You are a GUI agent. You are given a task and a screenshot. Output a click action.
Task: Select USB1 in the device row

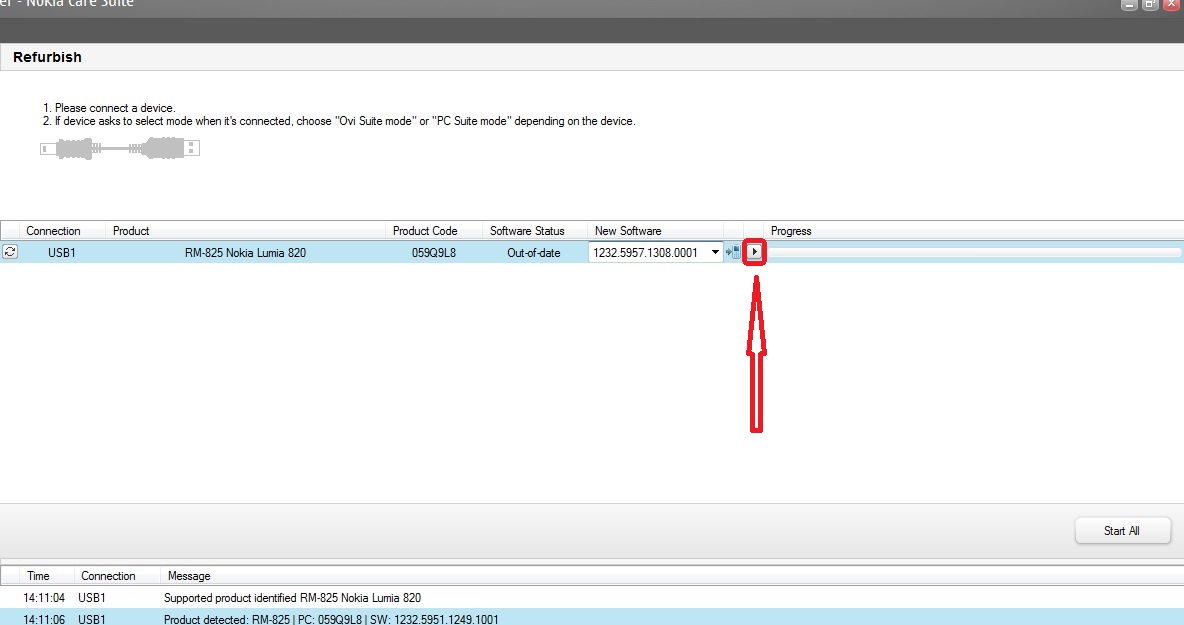pyautogui.click(x=62, y=253)
